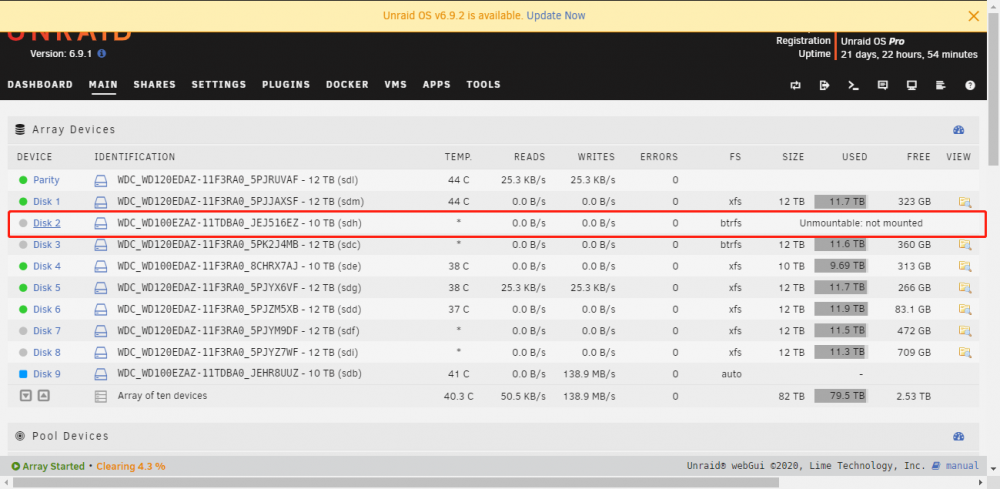
Task: Click the 9.69 TB used bar for Disk 4
Action: point(841,266)
